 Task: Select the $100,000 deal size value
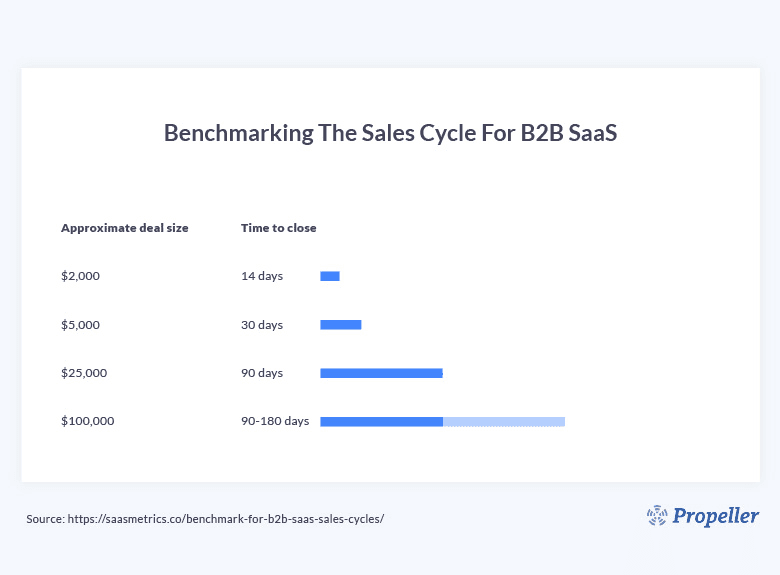(x=88, y=421)
